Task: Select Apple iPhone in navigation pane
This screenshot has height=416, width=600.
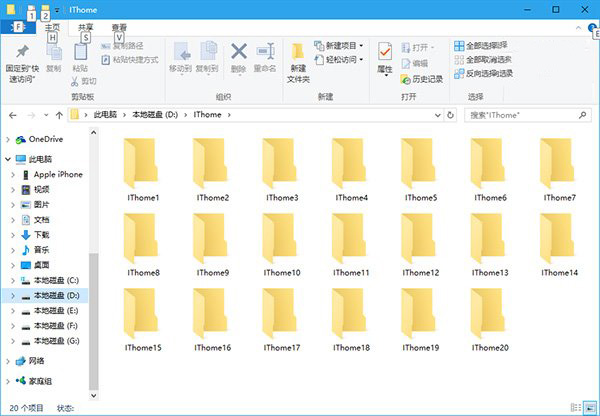Action: click(58, 175)
